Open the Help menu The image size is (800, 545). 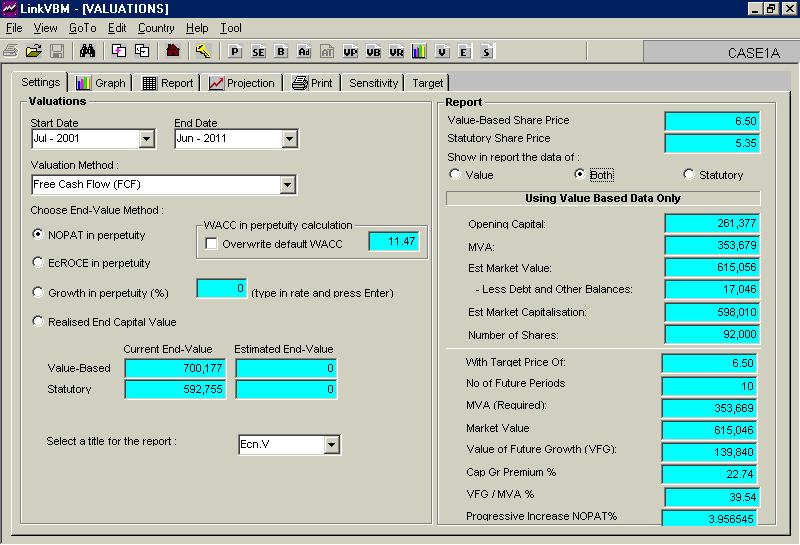tap(197, 28)
